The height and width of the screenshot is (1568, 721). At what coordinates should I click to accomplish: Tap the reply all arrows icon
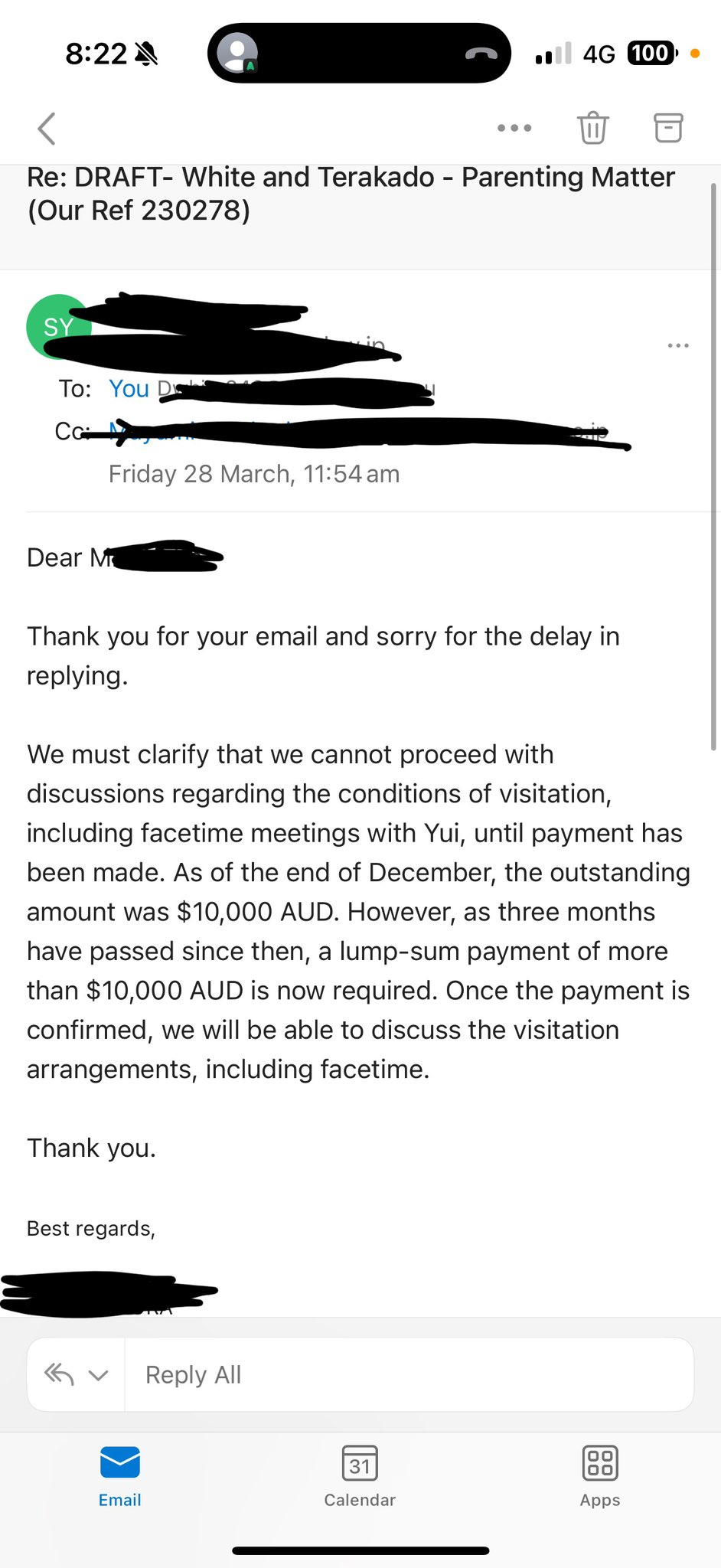pyautogui.click(x=59, y=1374)
